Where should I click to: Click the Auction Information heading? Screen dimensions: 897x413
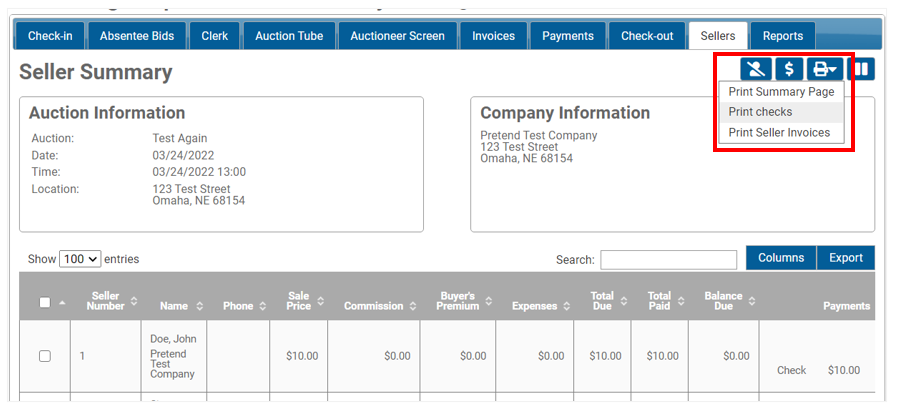(107, 113)
